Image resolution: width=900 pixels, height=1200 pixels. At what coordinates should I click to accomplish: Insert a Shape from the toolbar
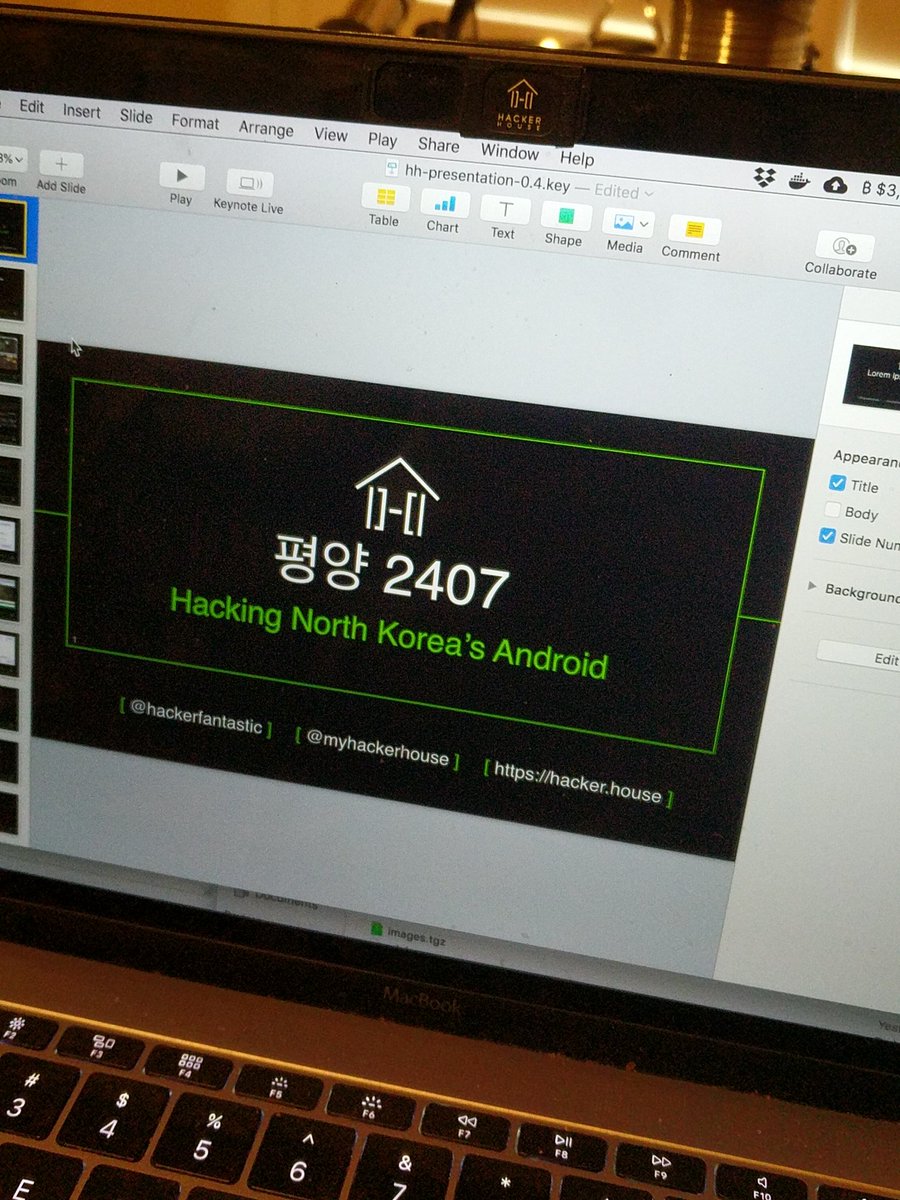pyautogui.click(x=565, y=215)
